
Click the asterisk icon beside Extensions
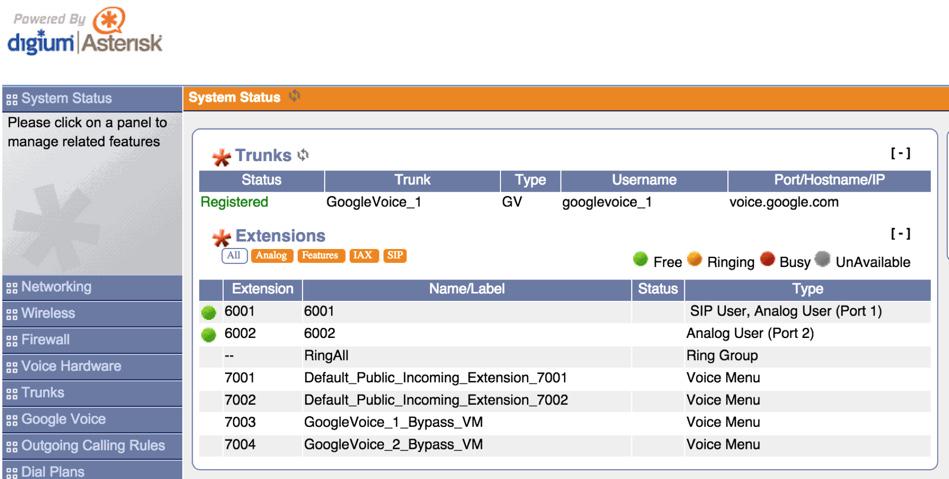pyautogui.click(x=222, y=238)
